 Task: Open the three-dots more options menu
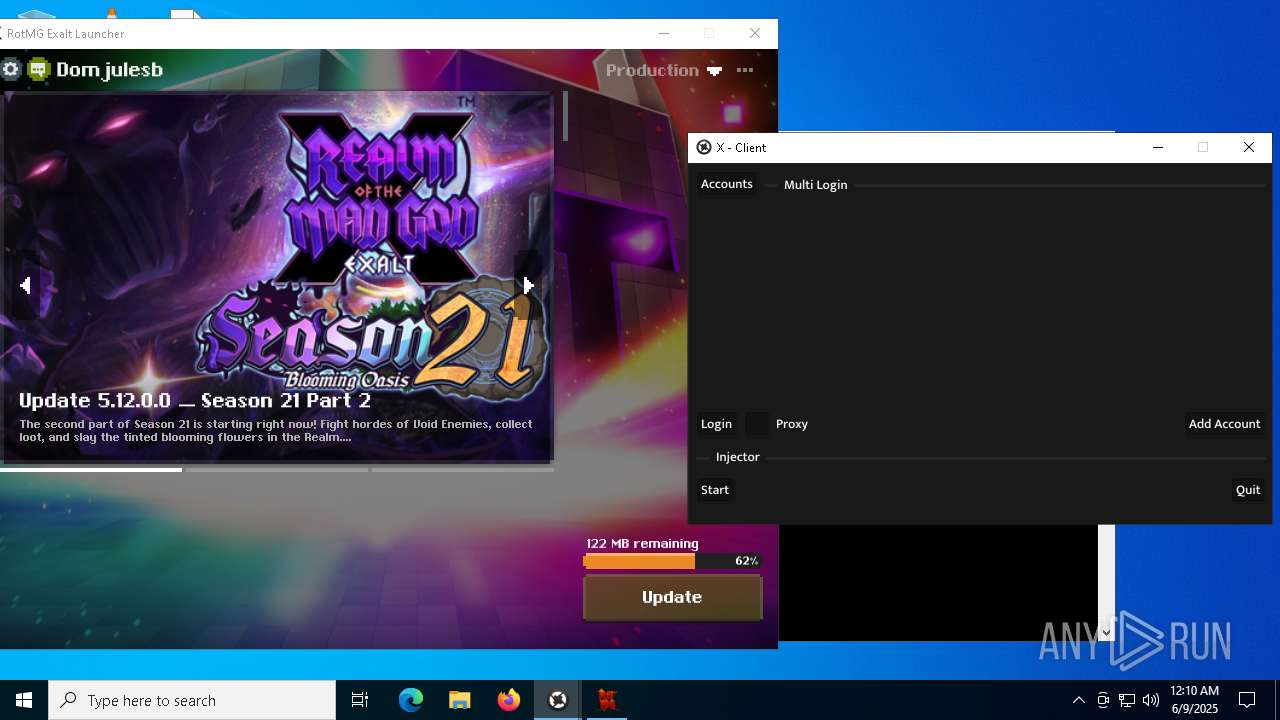pyautogui.click(x=745, y=70)
